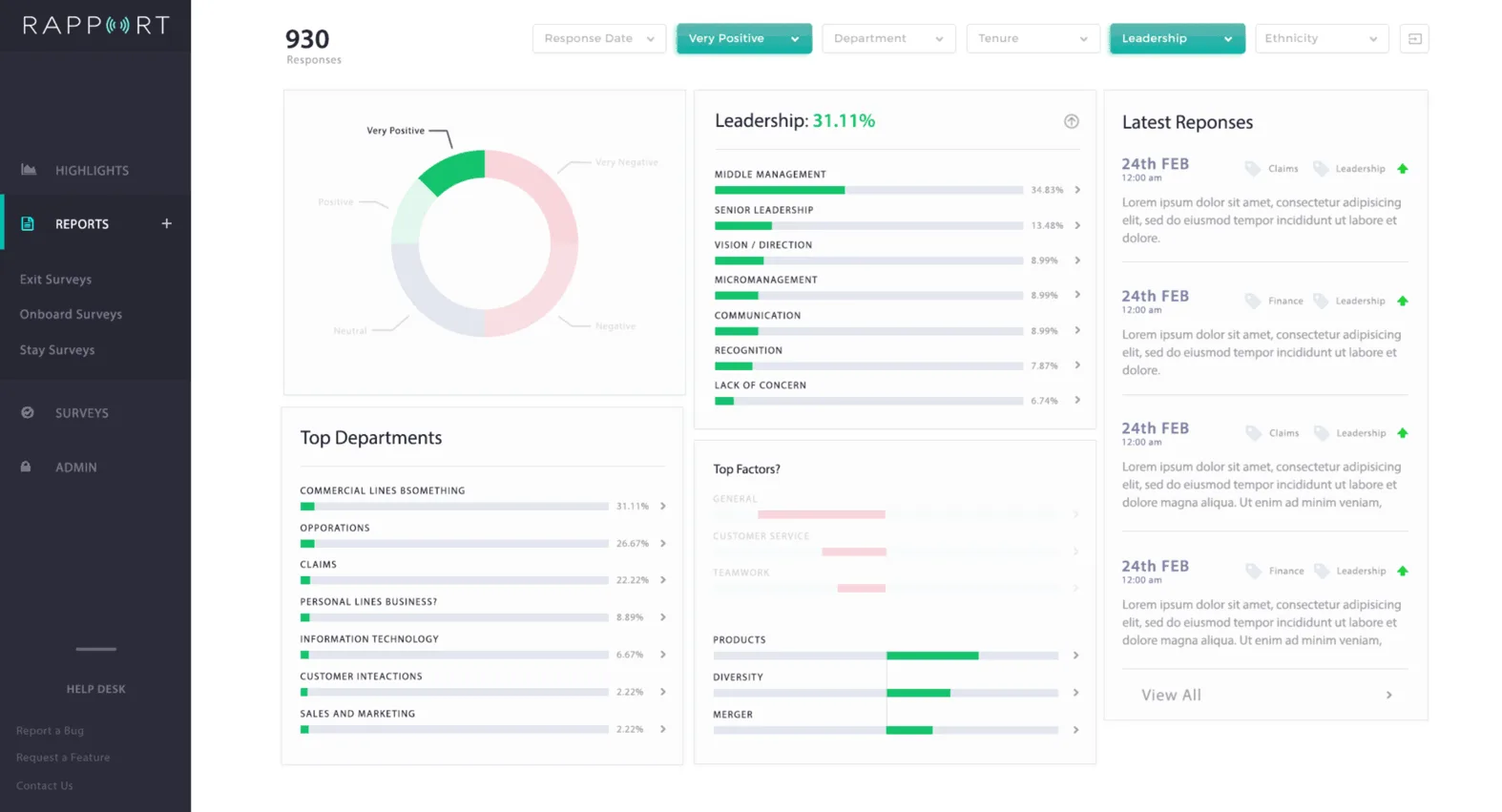The width and height of the screenshot is (1502, 812).
Task: Click the Rapport logo
Action: [x=95, y=25]
